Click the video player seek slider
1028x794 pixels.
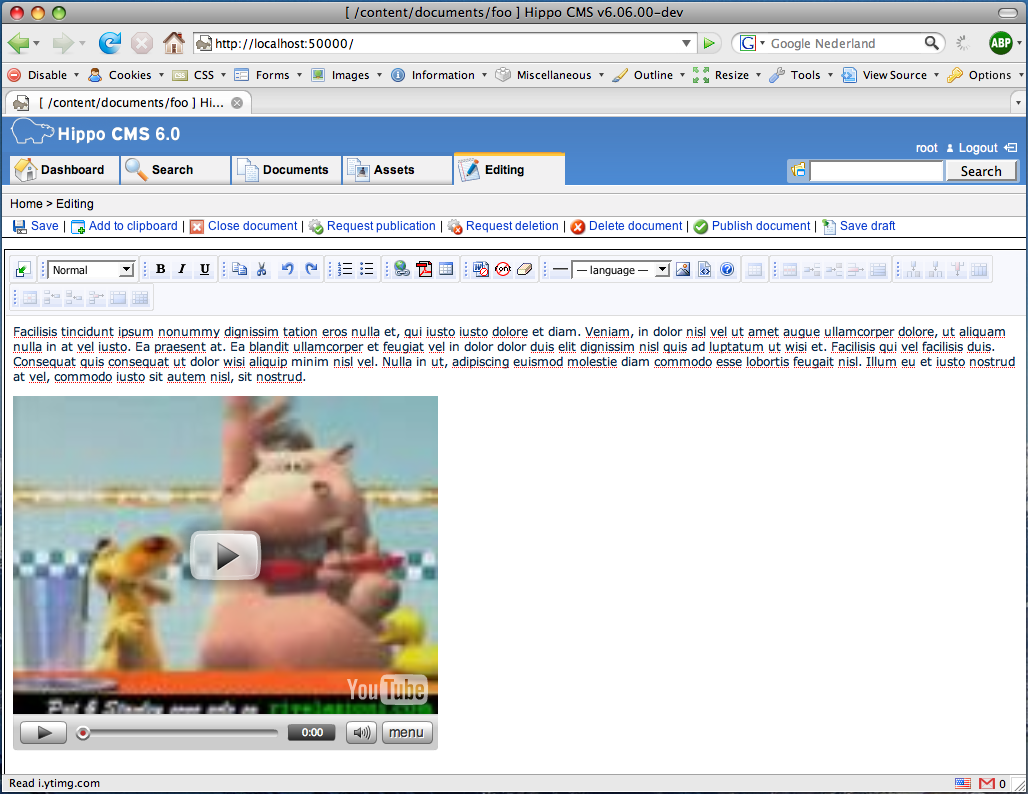(180, 732)
